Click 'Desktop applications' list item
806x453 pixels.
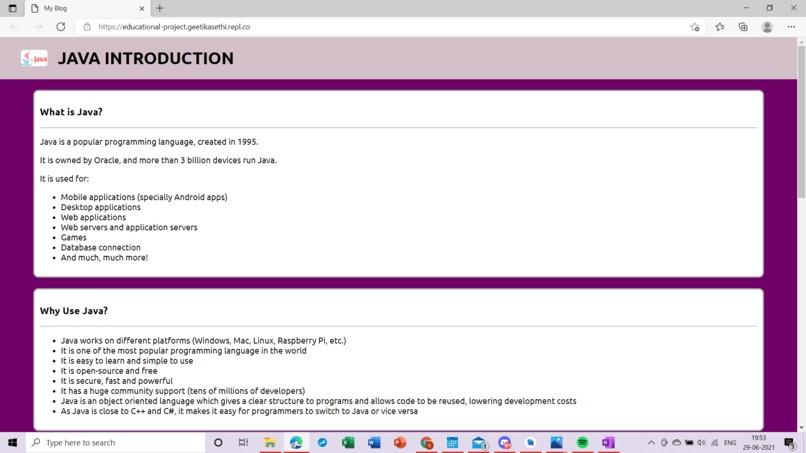point(100,207)
